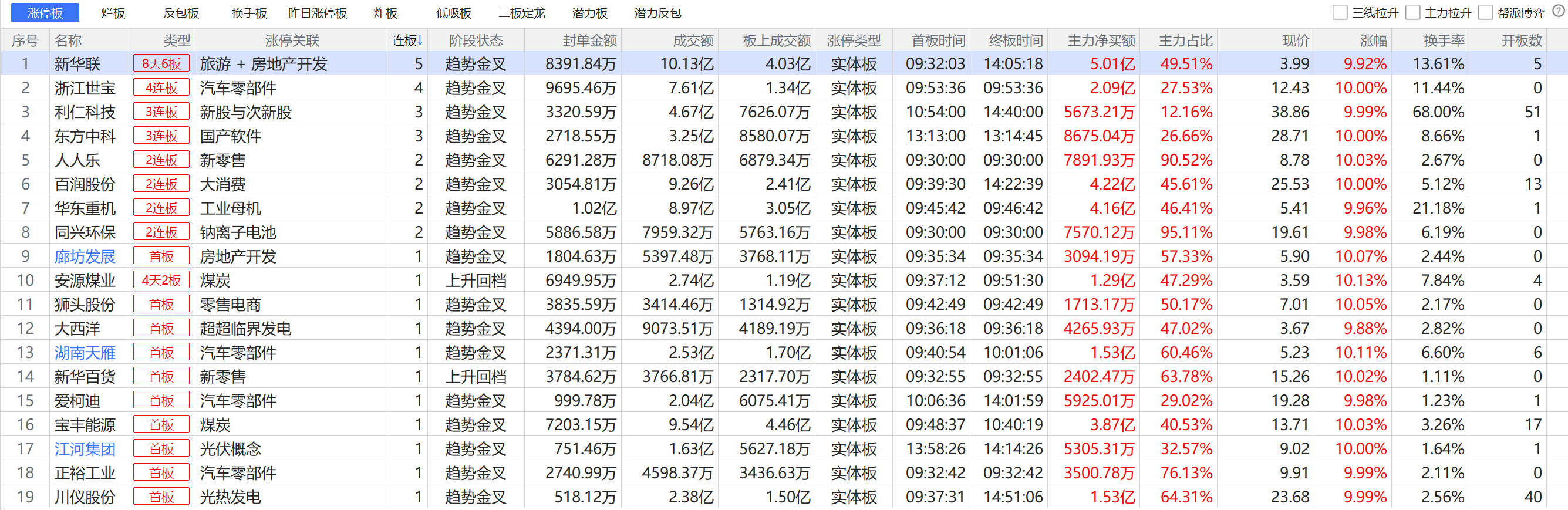Viewport: 1568px width, 510px height.
Task: Sort by the 封单金额 column header
Action: 589,40
